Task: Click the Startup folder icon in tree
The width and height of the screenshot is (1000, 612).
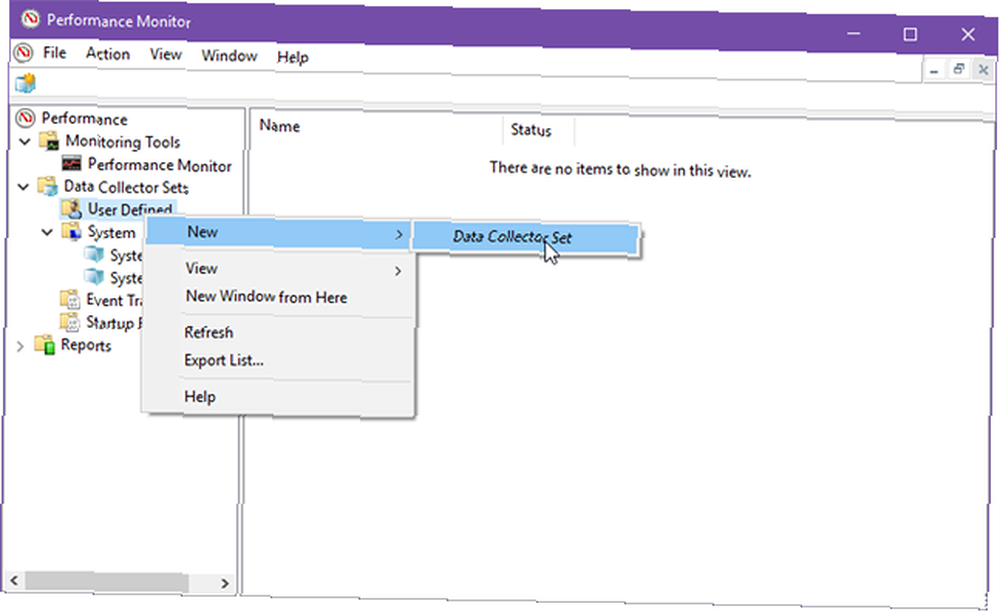Action: click(x=69, y=321)
